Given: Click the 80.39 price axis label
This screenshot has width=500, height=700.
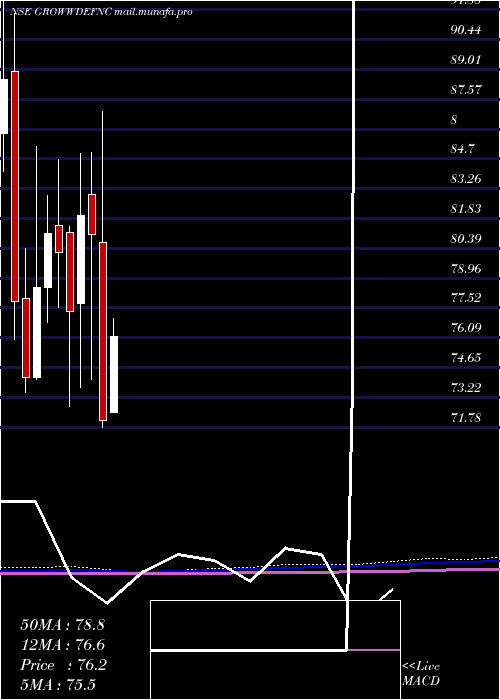Looking at the screenshot, I should pos(466,239).
